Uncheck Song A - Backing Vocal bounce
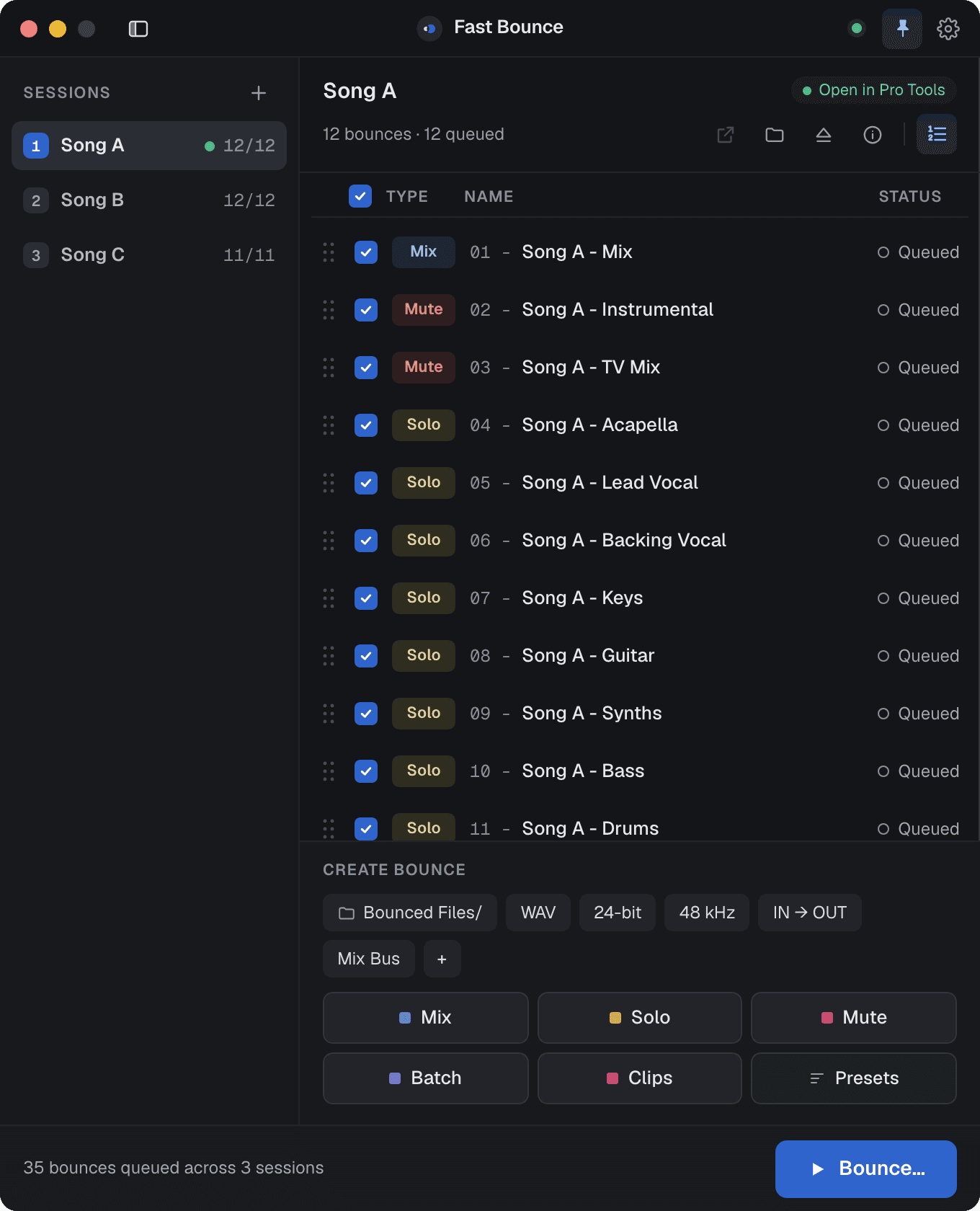Screen dimensions: 980x1211 pyautogui.click(x=366, y=541)
